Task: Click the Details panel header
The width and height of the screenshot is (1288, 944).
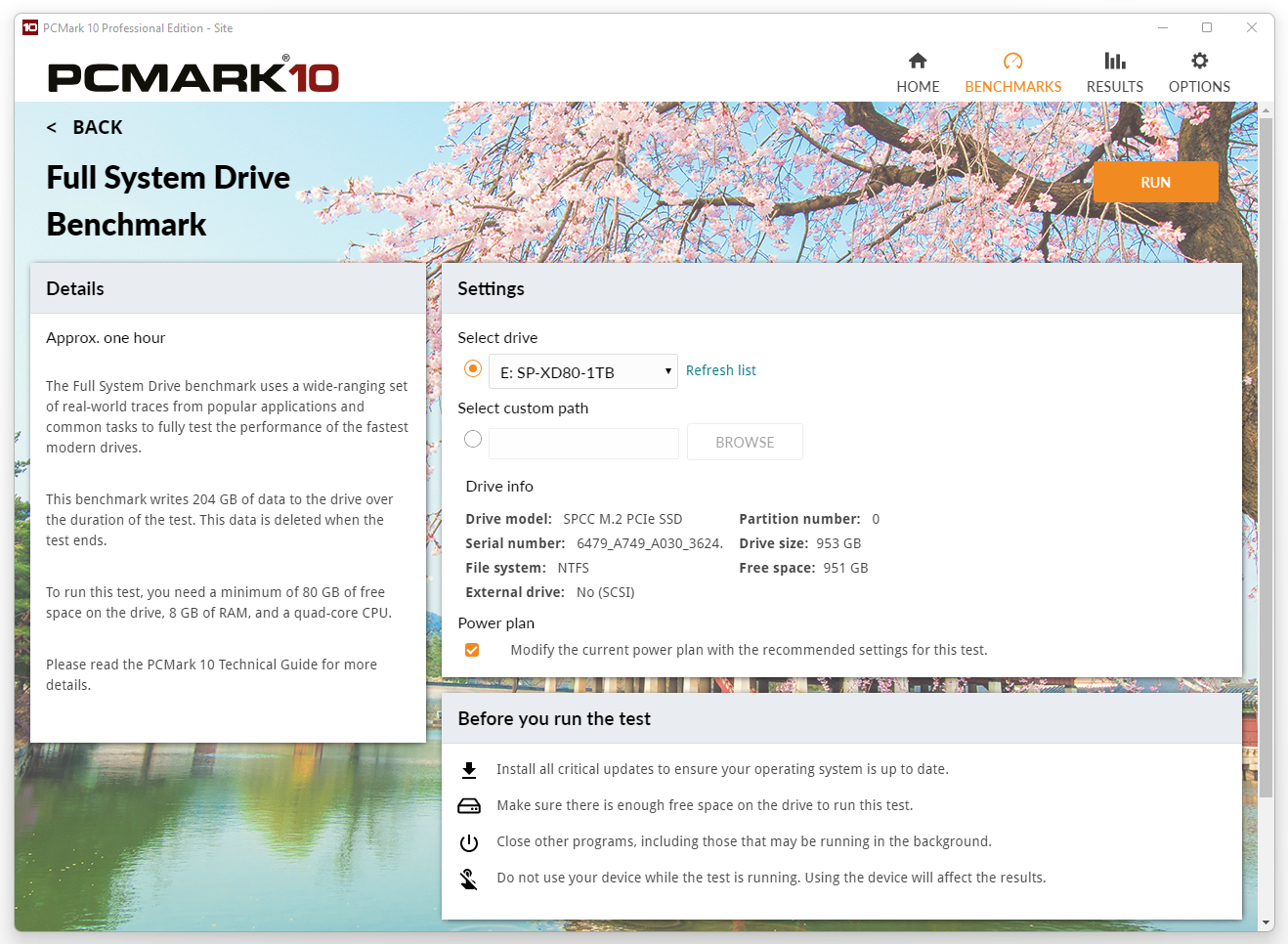Action: [x=228, y=288]
